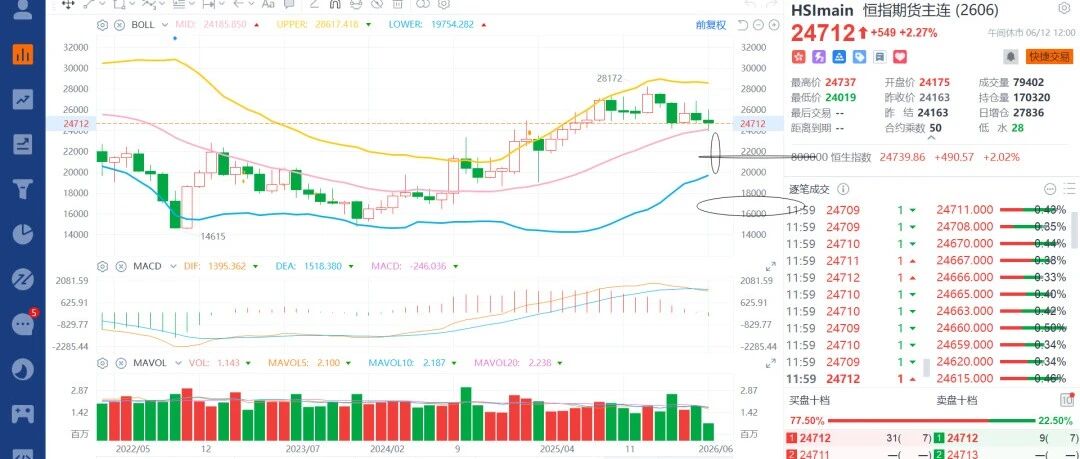The width and height of the screenshot is (1080, 459).
Task: Open chat messages with 5 badge
Action: 23,323
